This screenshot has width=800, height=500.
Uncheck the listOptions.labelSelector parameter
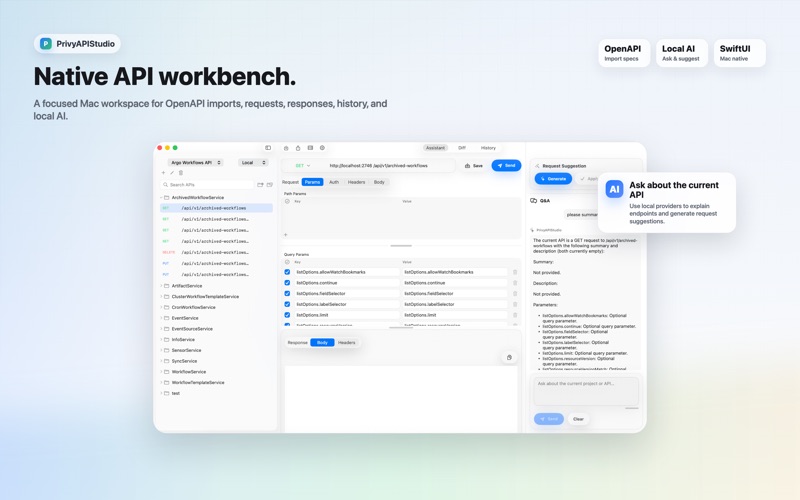(287, 304)
